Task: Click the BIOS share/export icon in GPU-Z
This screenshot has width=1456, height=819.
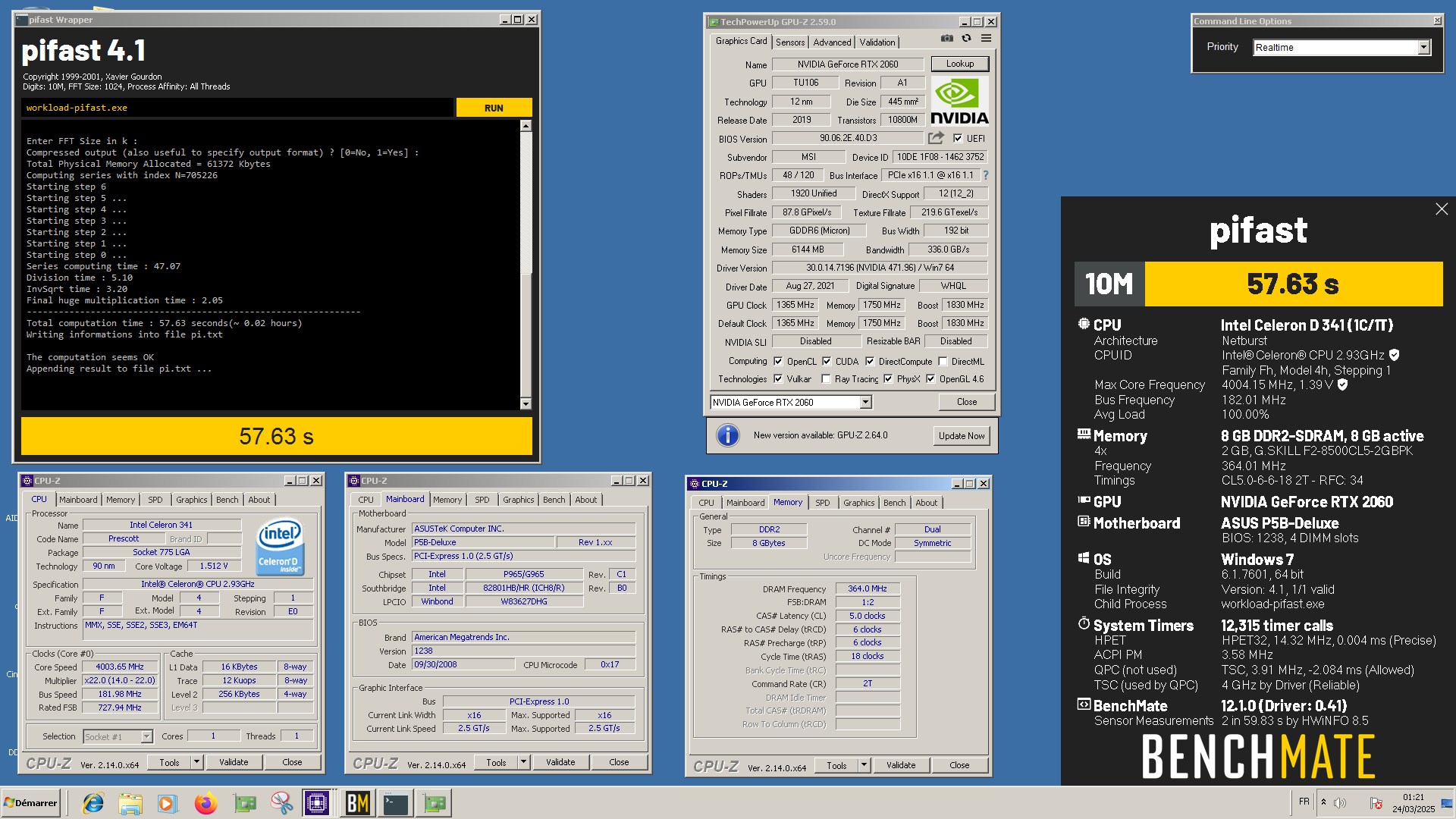Action: pos(936,138)
